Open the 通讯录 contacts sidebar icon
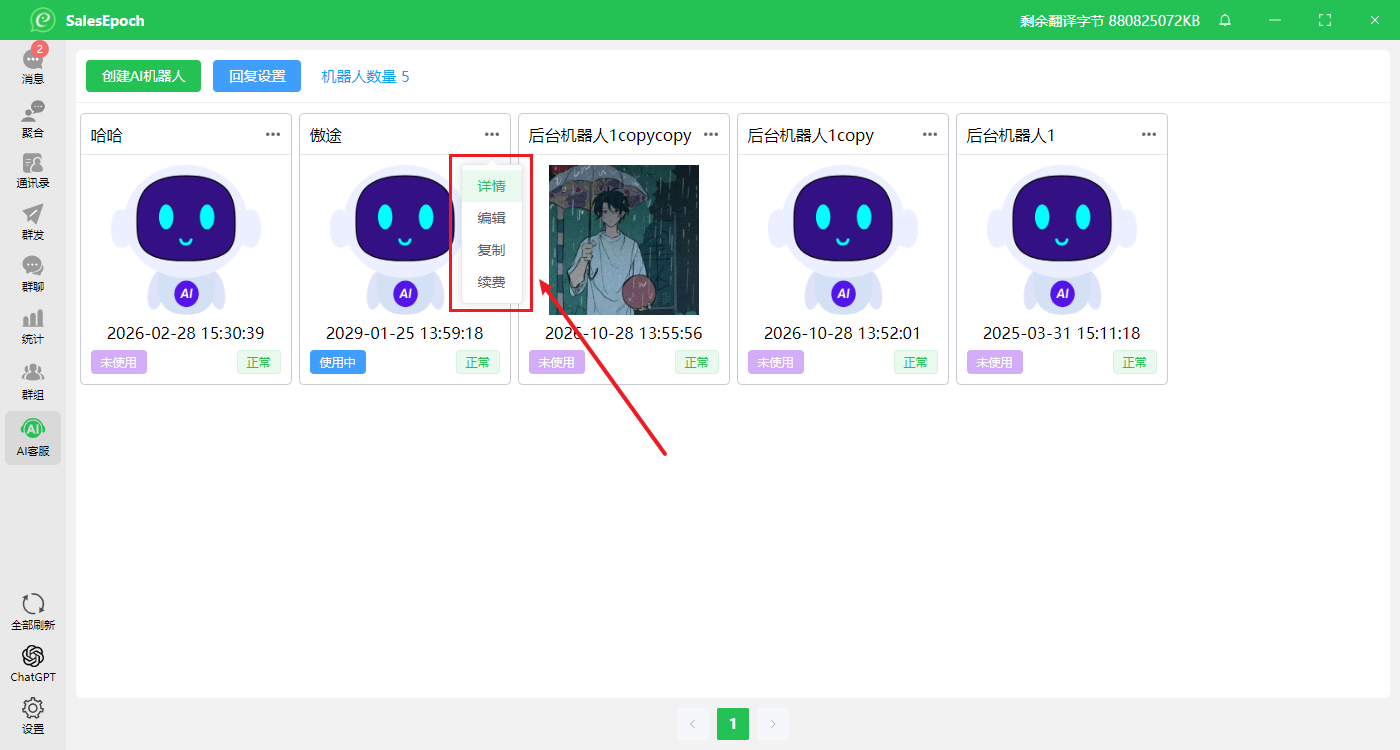 (33, 169)
